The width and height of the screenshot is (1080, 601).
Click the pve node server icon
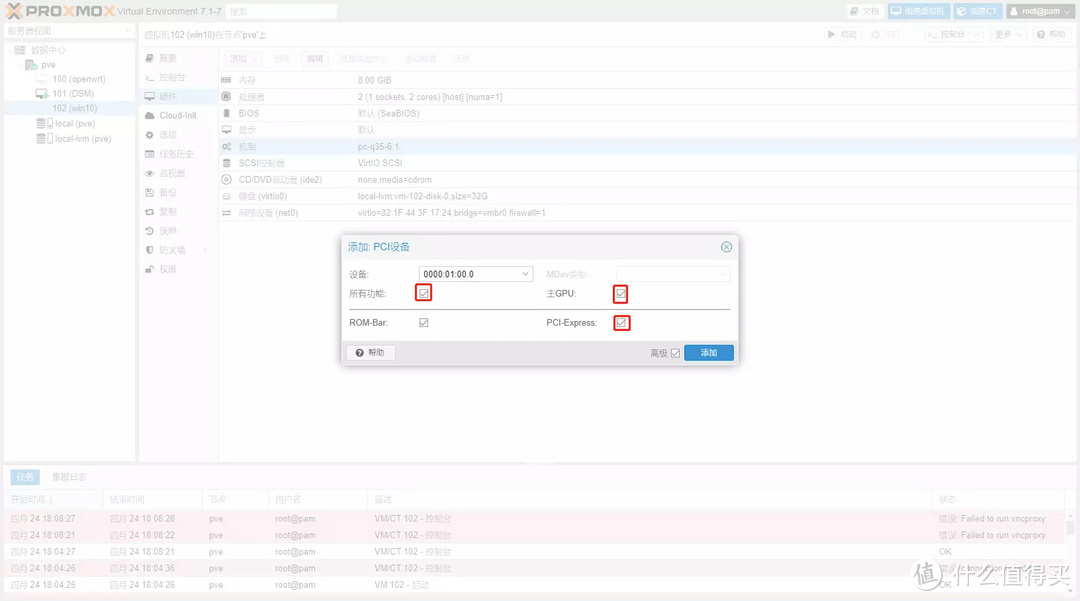tap(31, 65)
